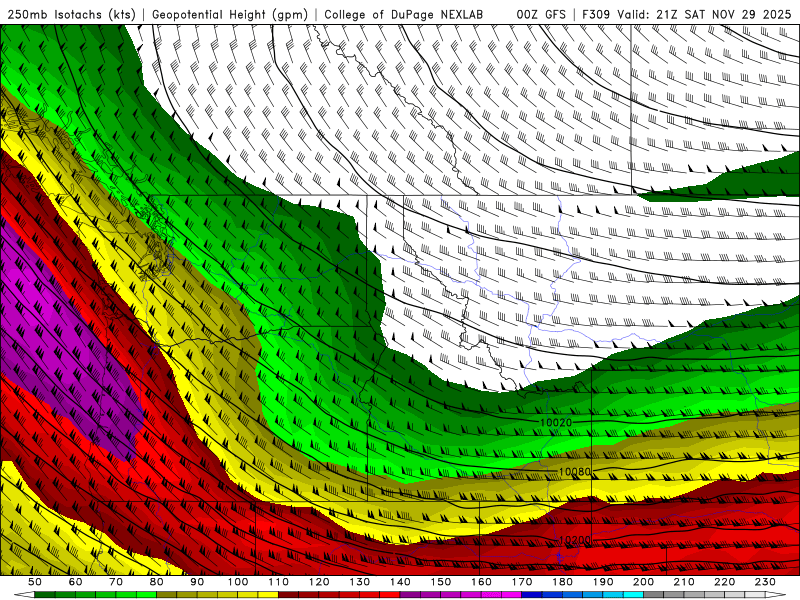Click the 10200 height contour label
The width and height of the screenshot is (800, 600).
(x=574, y=540)
